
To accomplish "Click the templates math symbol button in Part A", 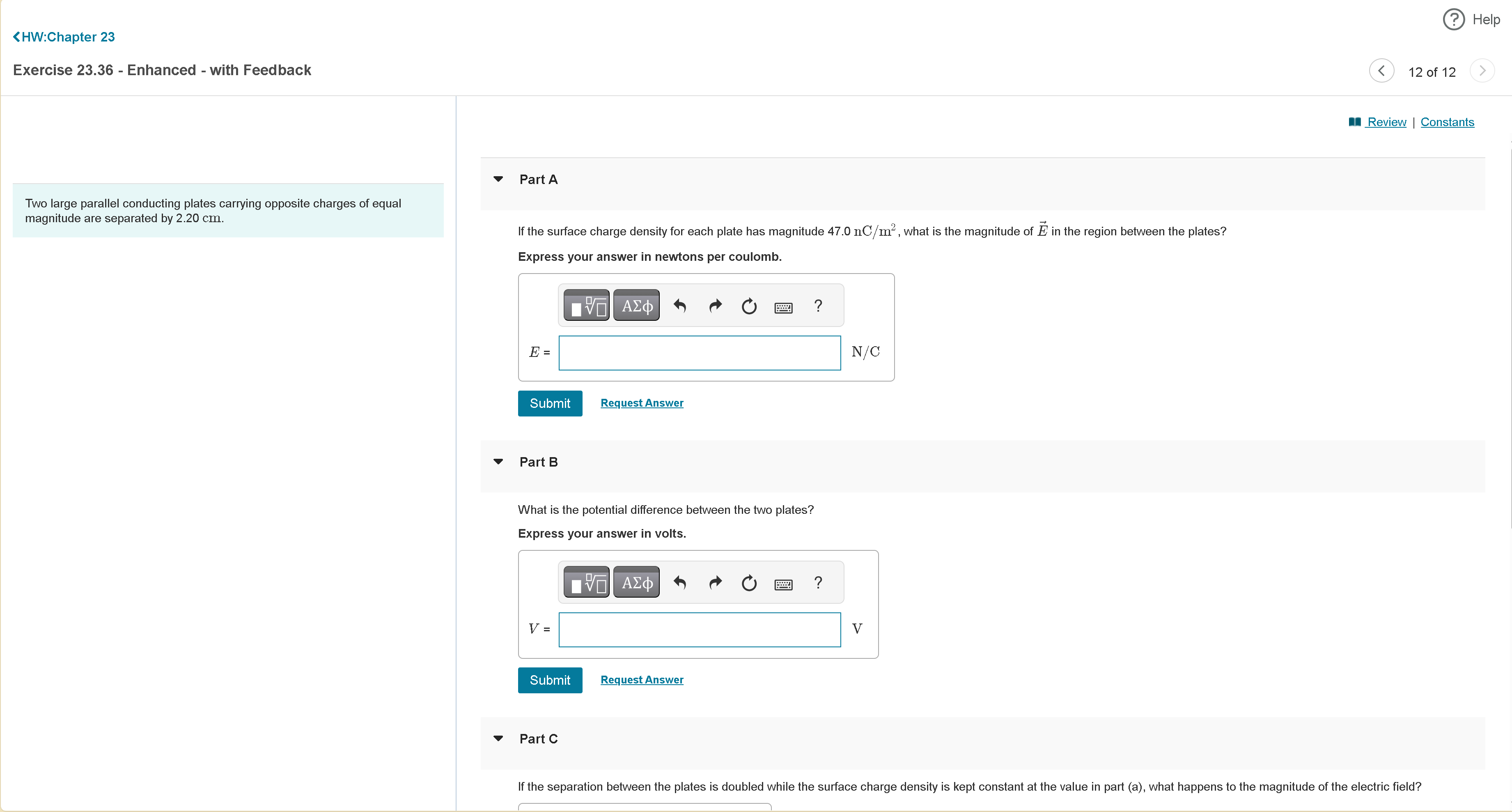I will pyautogui.click(x=586, y=306).
